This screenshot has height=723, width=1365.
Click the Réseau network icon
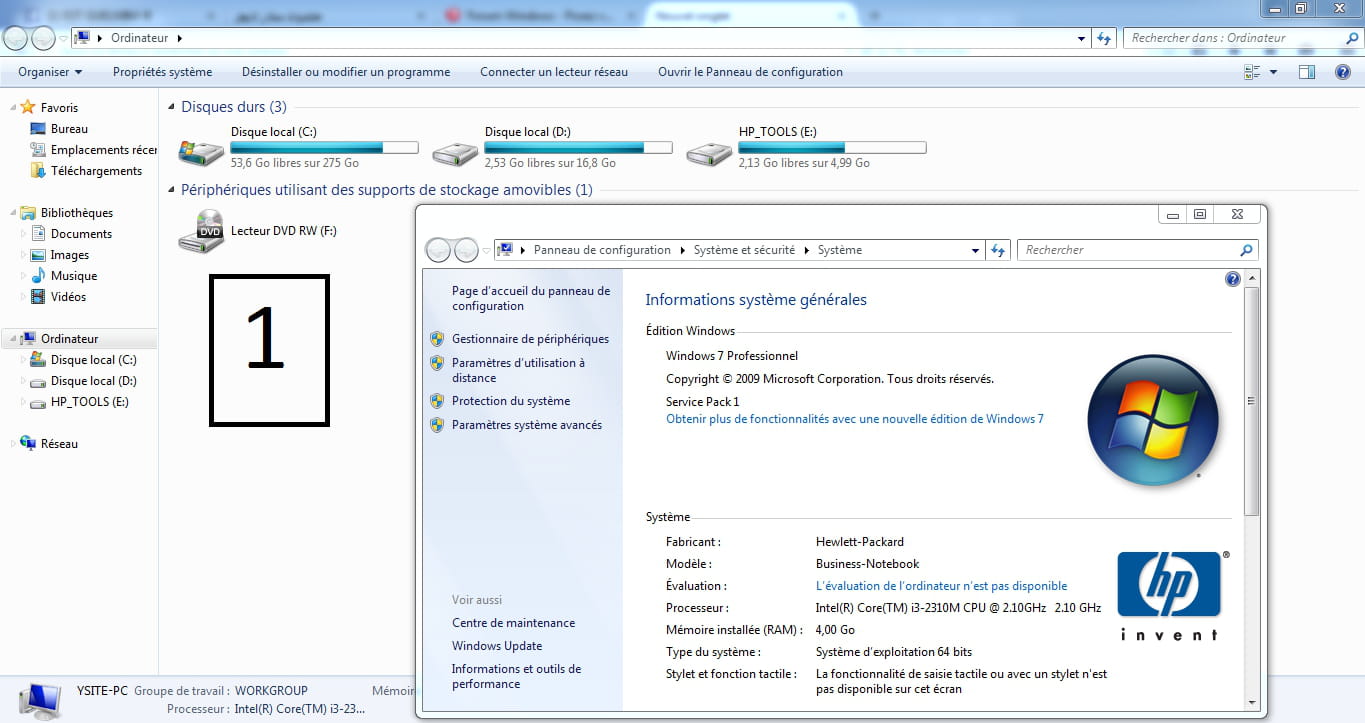coord(28,443)
